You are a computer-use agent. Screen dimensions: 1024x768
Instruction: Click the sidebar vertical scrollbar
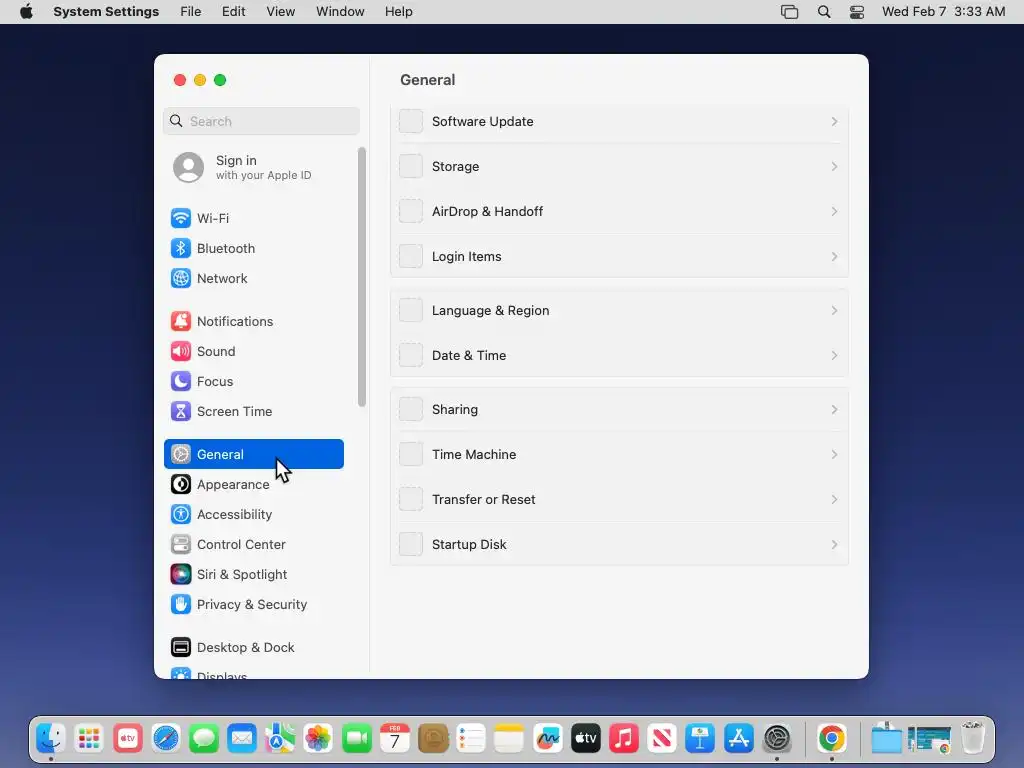362,277
